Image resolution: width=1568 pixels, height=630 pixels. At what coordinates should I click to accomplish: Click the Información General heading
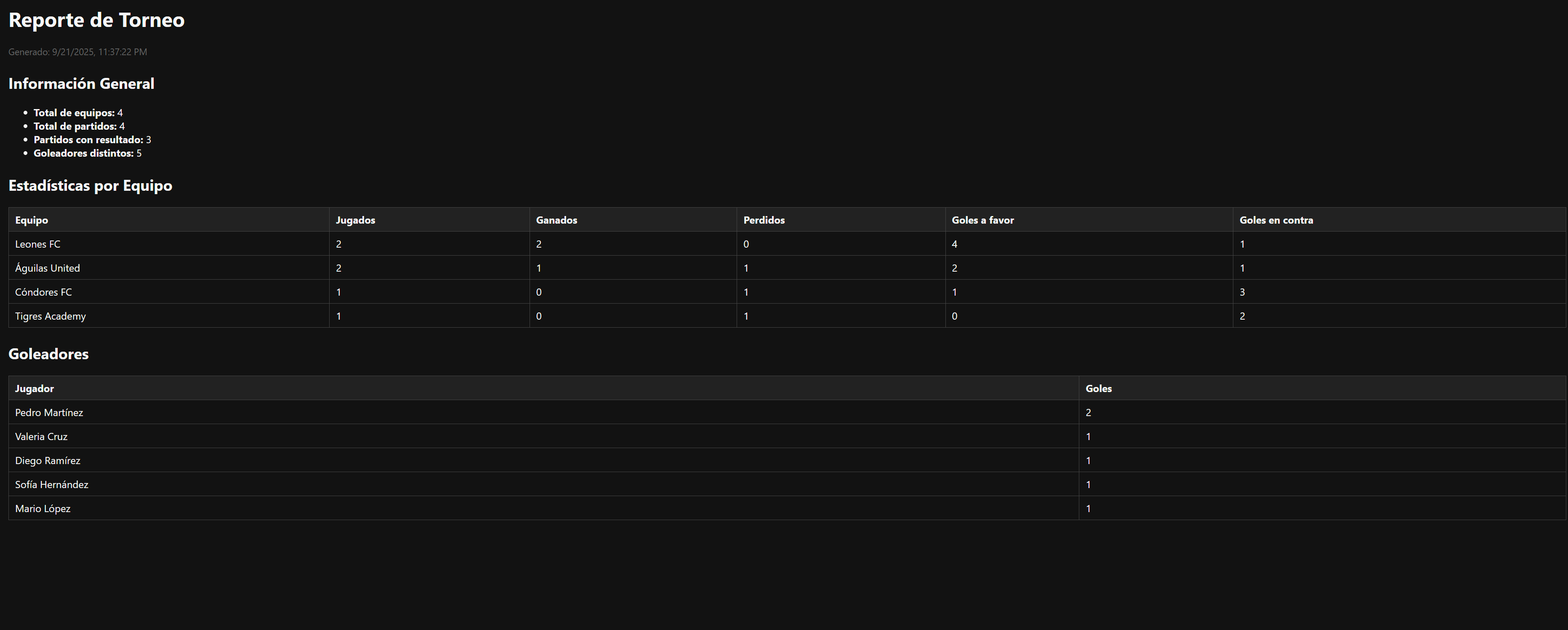(x=81, y=83)
